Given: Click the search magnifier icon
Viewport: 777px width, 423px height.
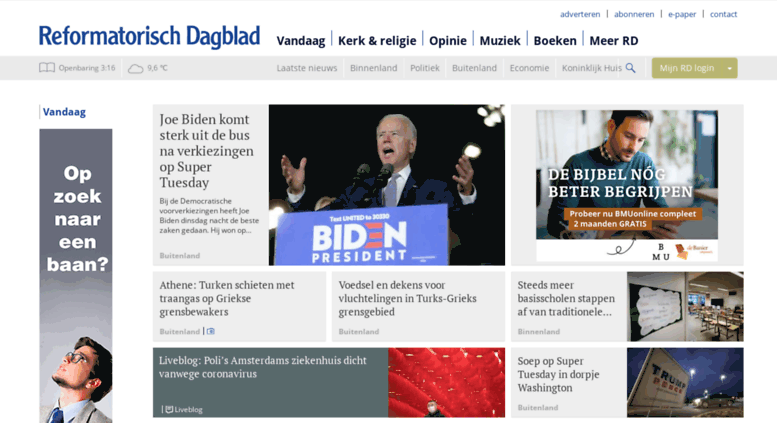Looking at the screenshot, I should tap(630, 68).
